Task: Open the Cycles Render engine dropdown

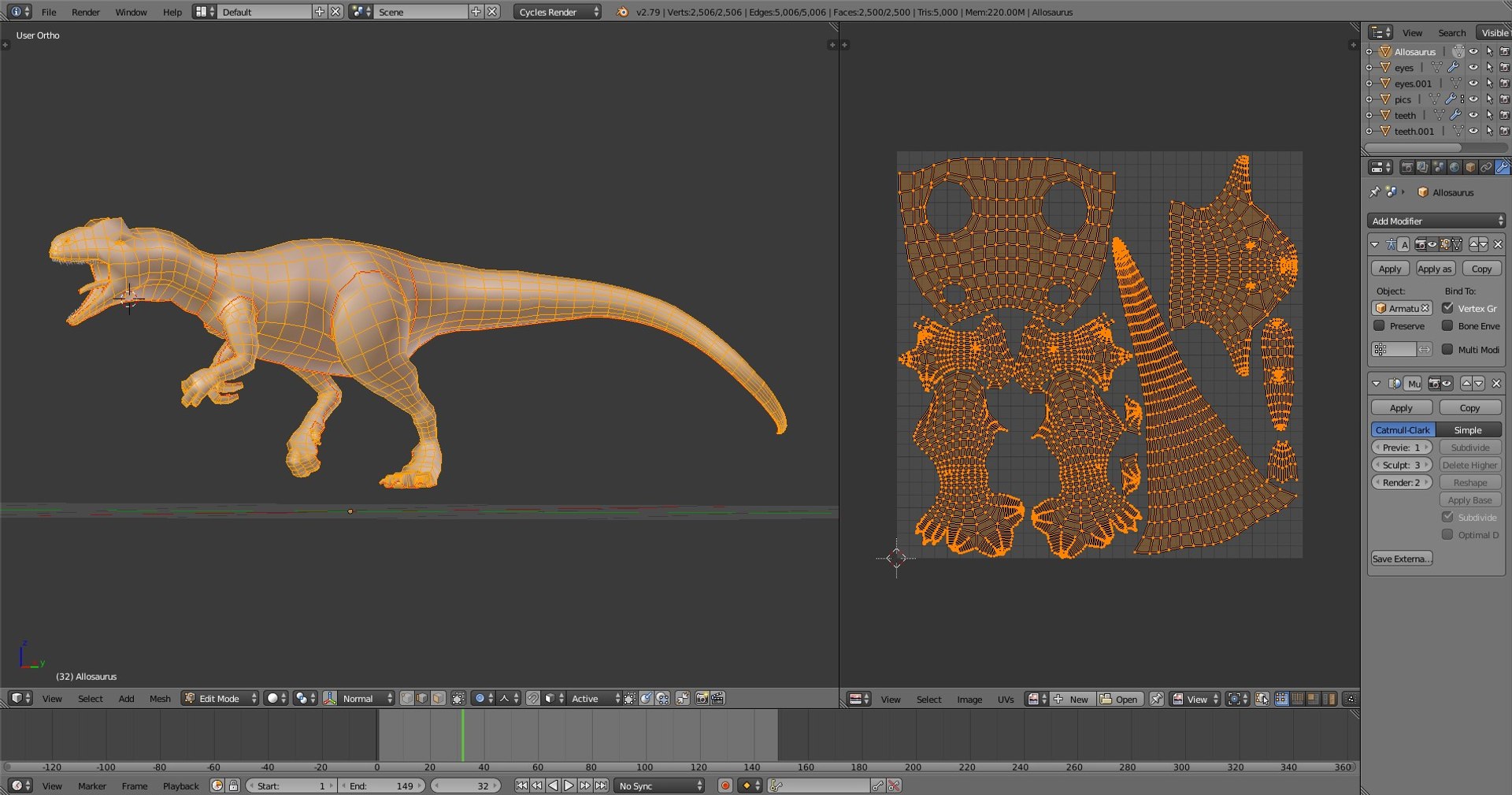Action: coord(558,12)
